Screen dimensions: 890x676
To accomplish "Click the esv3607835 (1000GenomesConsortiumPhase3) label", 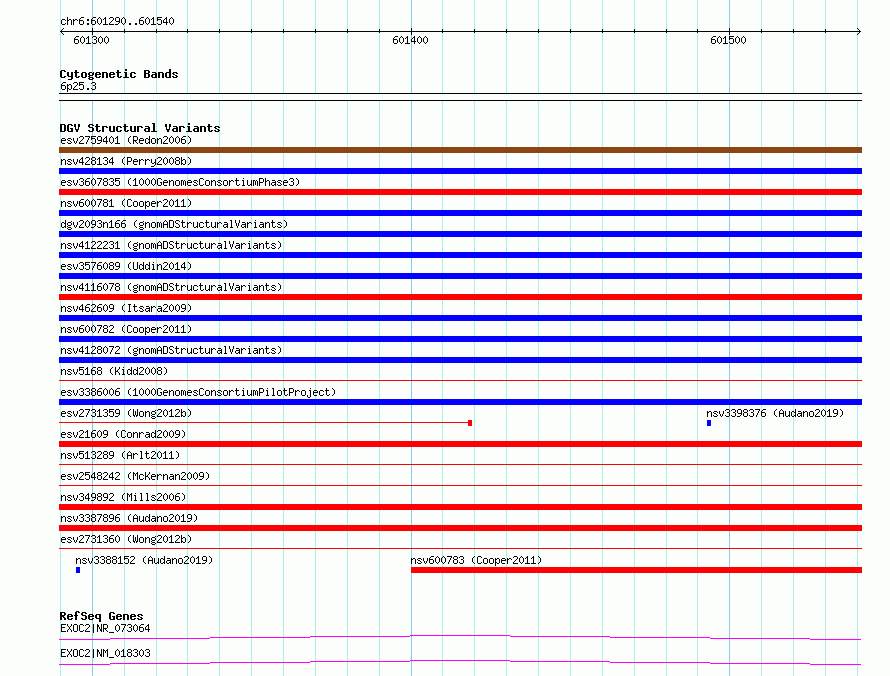I will click(x=180, y=182).
